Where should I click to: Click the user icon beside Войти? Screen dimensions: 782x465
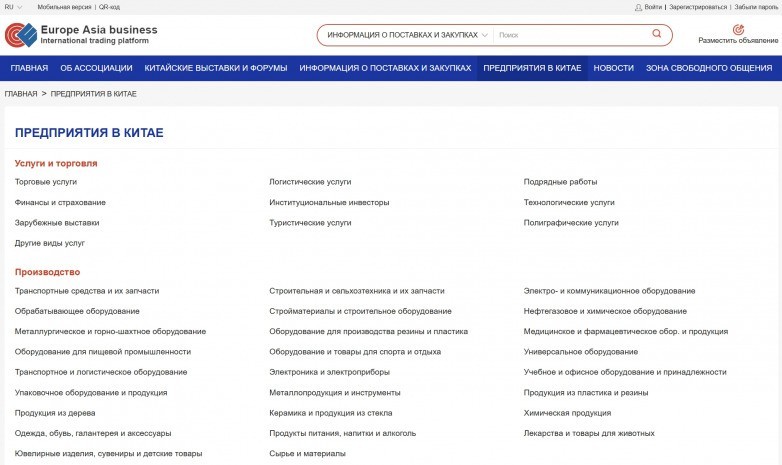638,7
